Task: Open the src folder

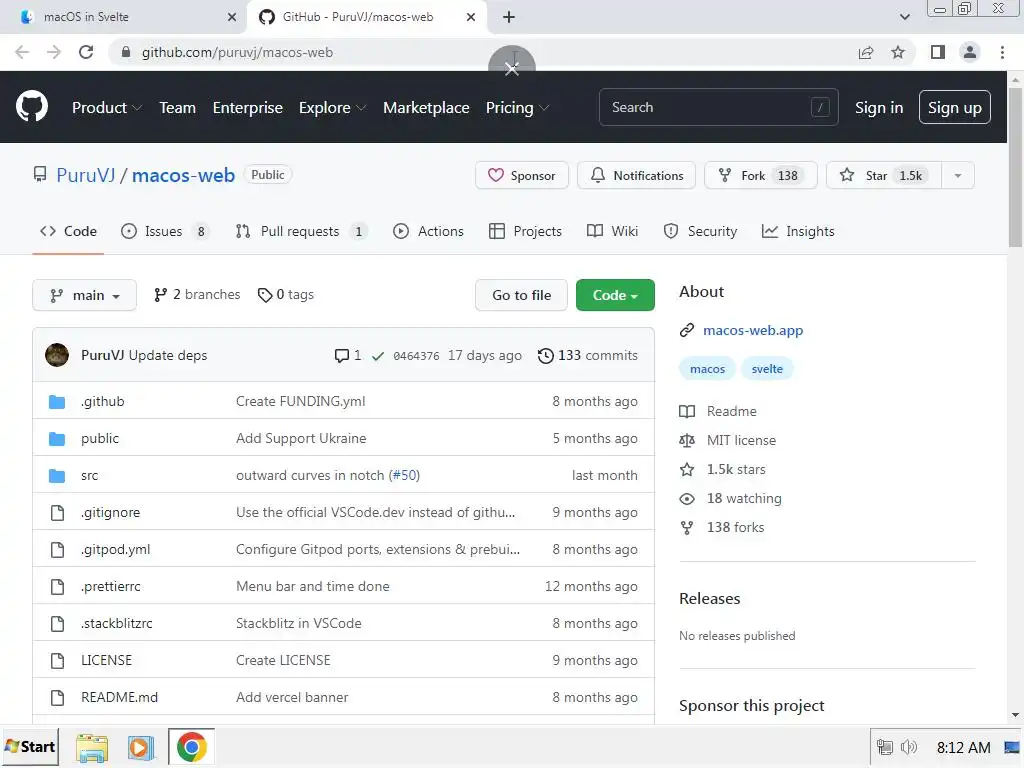Action: point(89,475)
